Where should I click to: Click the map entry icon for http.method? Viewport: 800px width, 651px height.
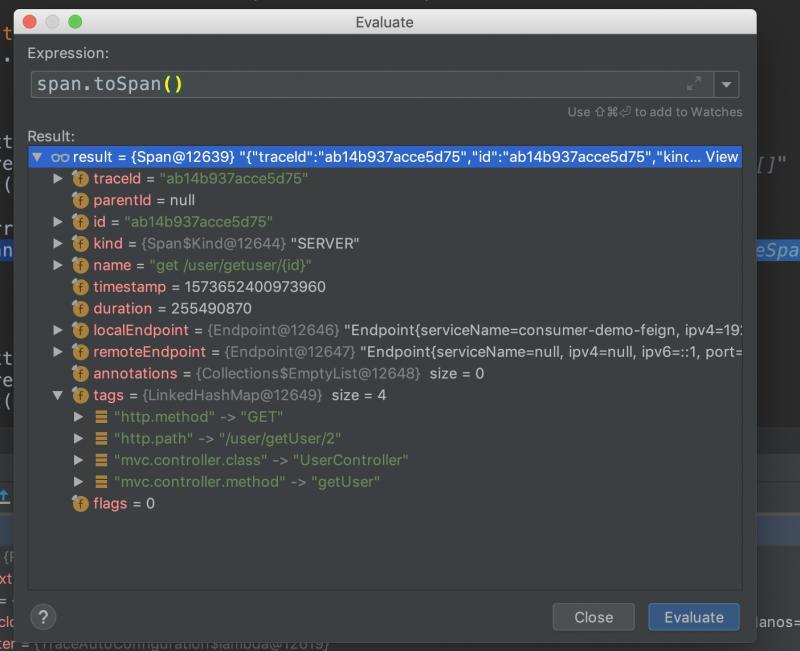point(101,417)
